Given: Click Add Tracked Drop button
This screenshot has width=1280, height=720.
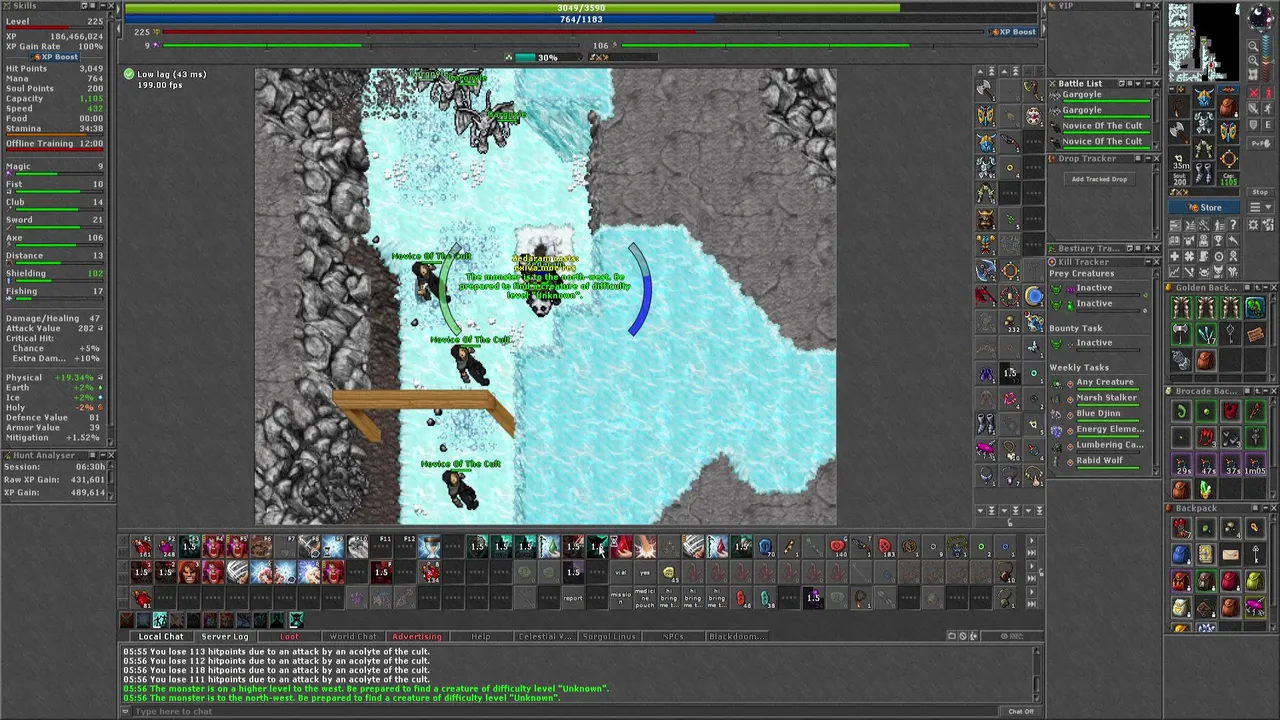Looking at the screenshot, I should click(1099, 179).
